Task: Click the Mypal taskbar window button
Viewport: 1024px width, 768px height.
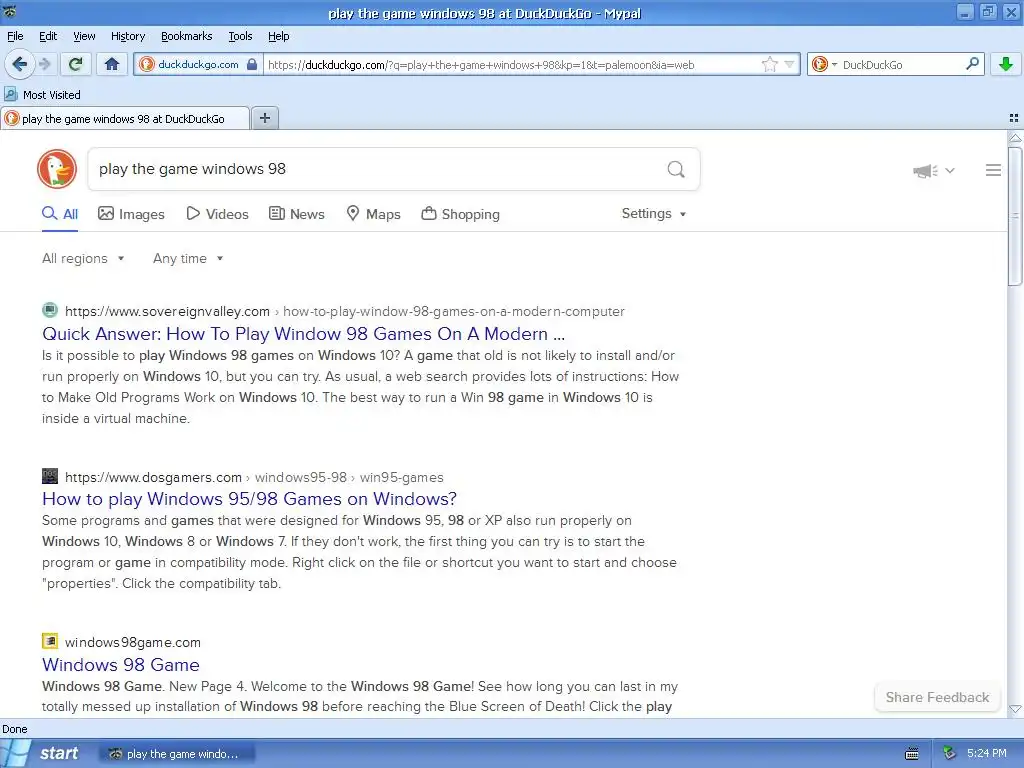Action: click(x=176, y=754)
